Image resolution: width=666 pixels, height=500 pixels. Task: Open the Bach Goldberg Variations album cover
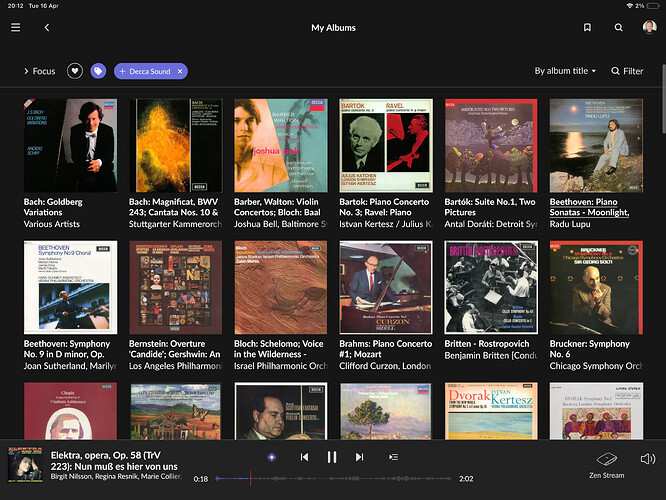pos(69,145)
